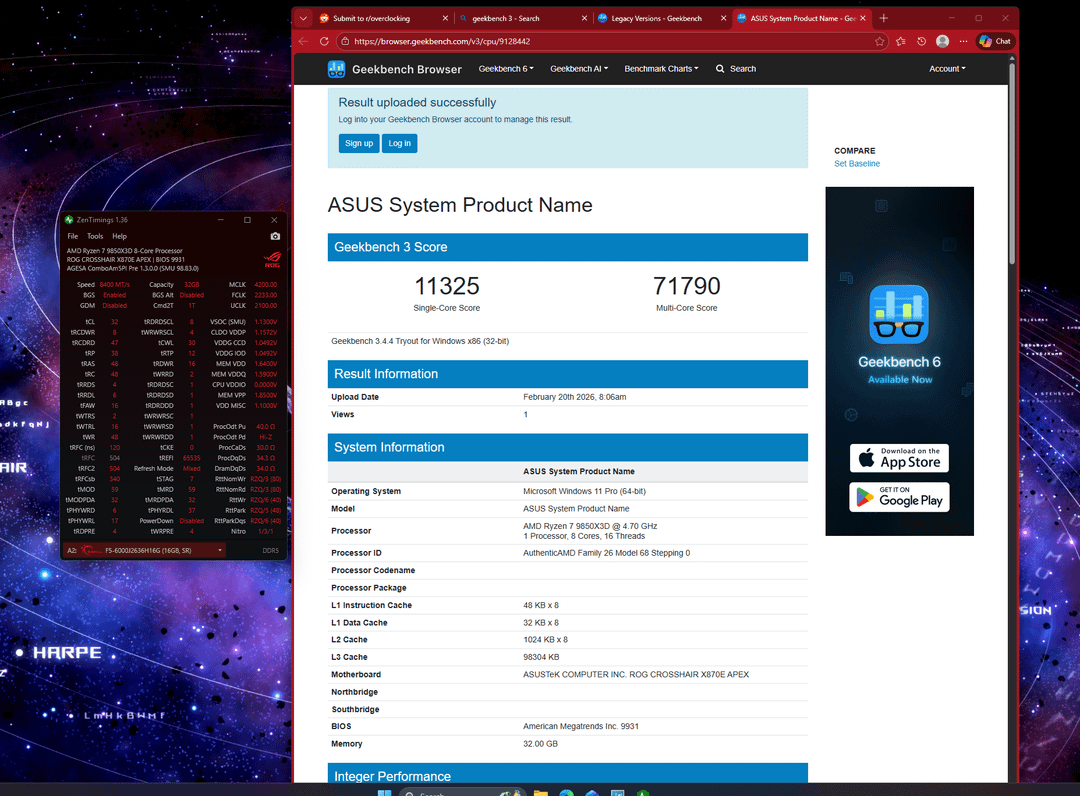This screenshot has height=796, width=1080.
Task: Expand the Benchmark Charts dropdown
Action: coord(661,69)
